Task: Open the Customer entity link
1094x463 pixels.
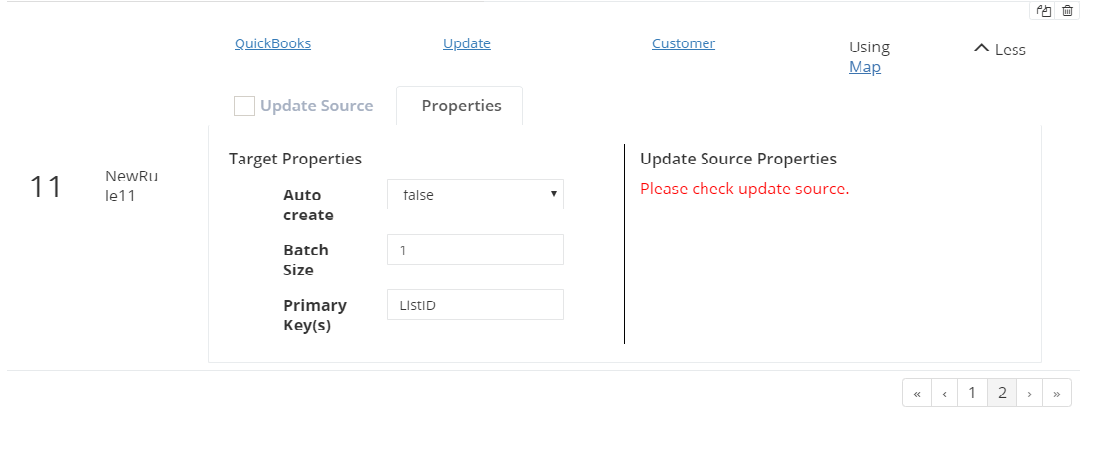Action: [683, 44]
